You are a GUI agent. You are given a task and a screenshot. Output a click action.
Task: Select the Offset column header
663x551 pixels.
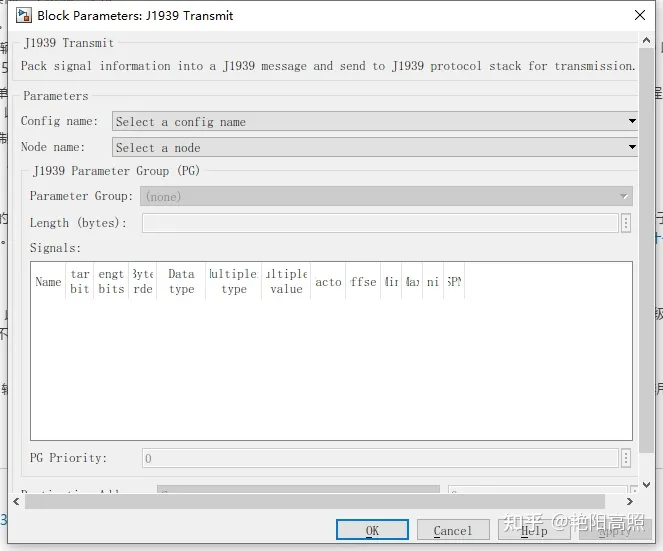(363, 282)
